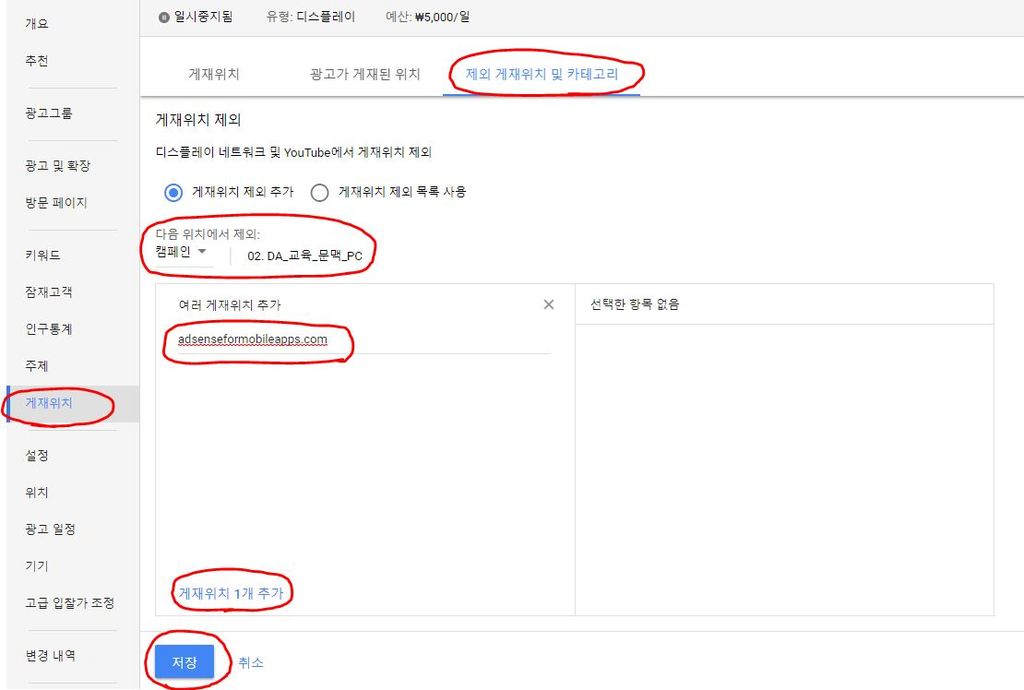Screen dimensions: 1024x690
Task: Navigate to 설정 in sidebar
Action: pyautogui.click(x=37, y=455)
